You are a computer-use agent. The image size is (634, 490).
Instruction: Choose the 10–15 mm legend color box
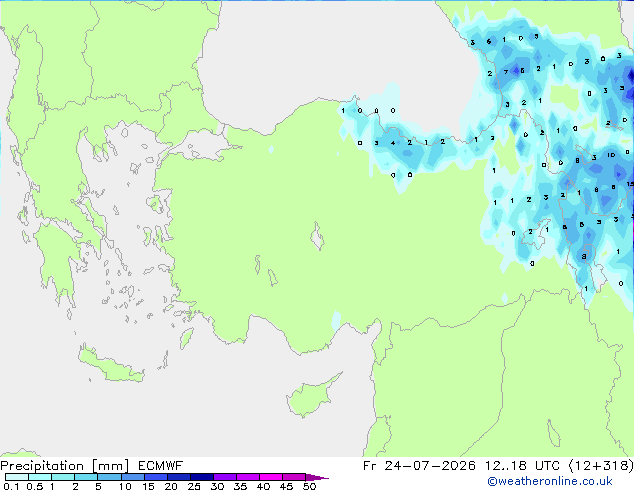132,477
